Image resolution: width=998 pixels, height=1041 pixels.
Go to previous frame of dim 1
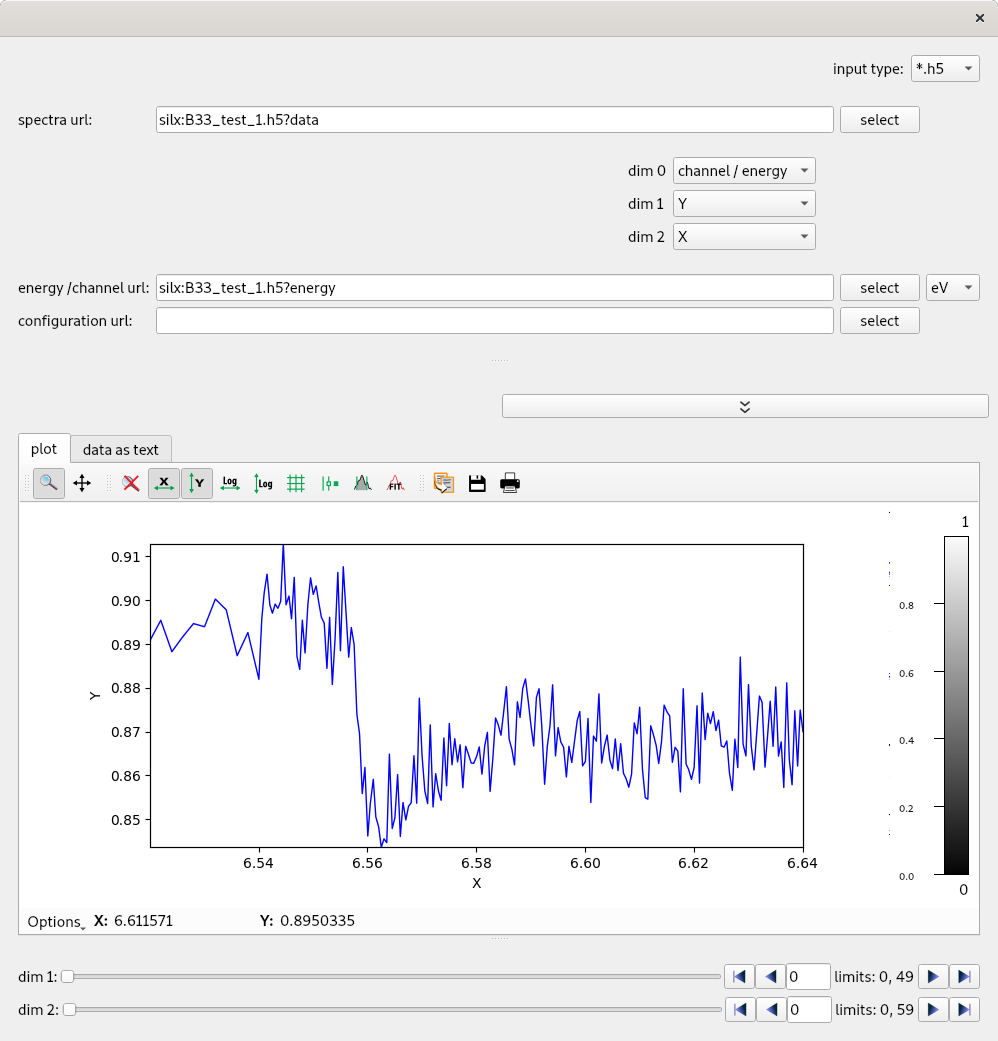click(770, 977)
